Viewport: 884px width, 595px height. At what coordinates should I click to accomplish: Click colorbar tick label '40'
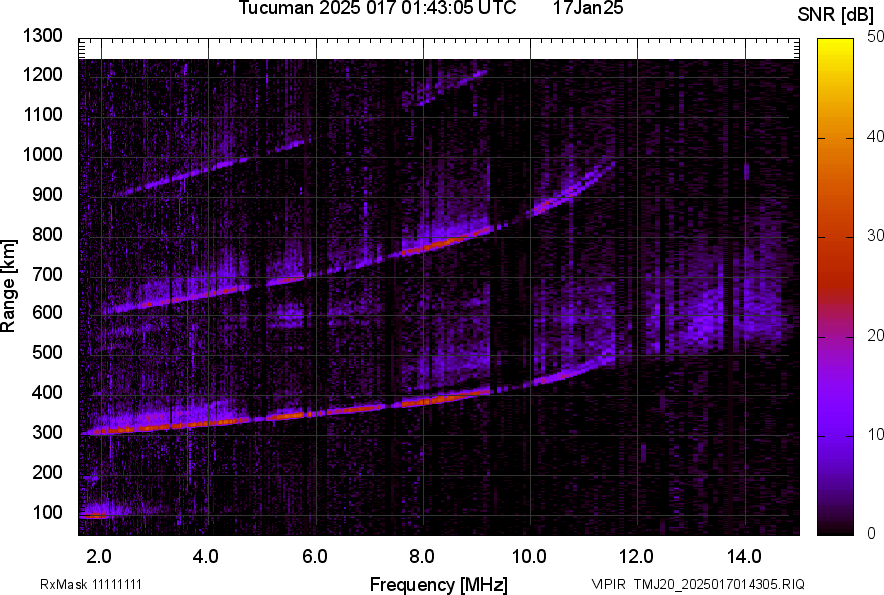tap(875, 136)
